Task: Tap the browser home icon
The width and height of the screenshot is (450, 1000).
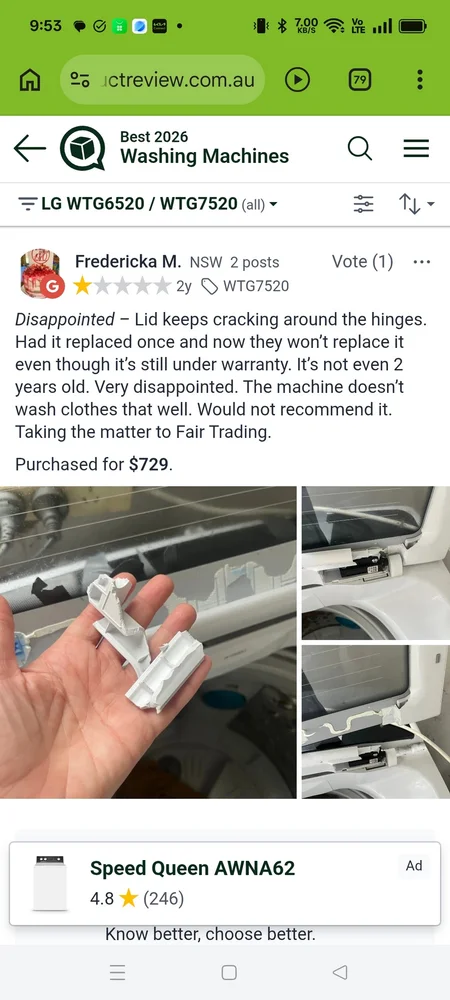Action: pyautogui.click(x=30, y=80)
